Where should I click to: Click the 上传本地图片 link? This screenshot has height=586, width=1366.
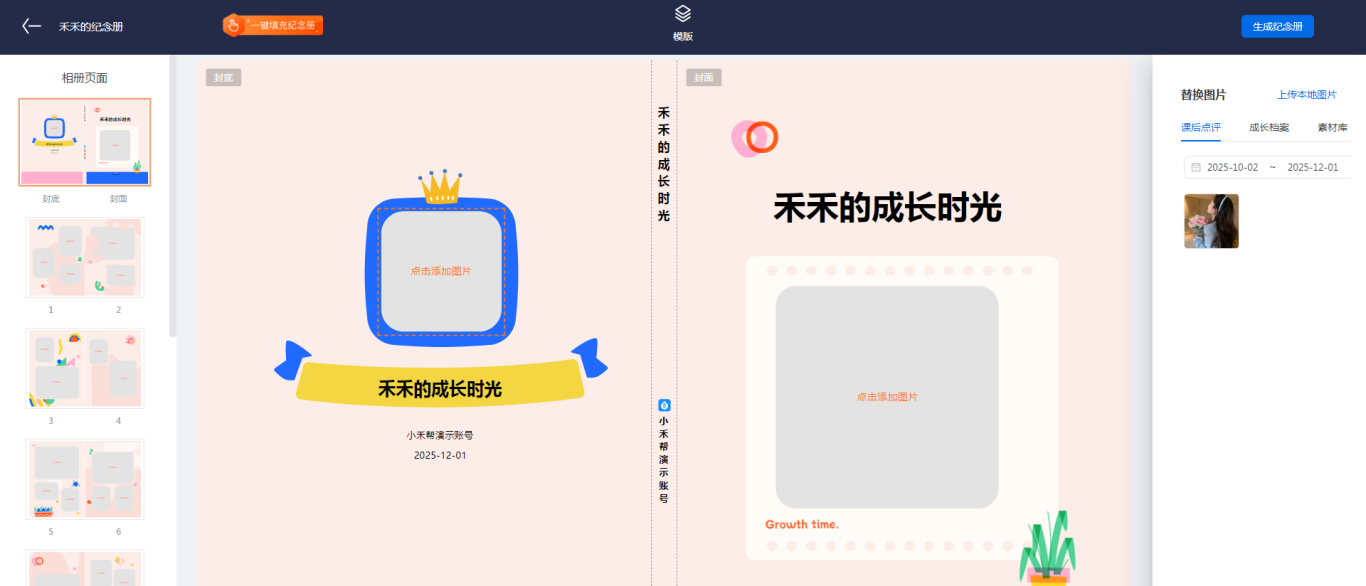pos(1306,95)
